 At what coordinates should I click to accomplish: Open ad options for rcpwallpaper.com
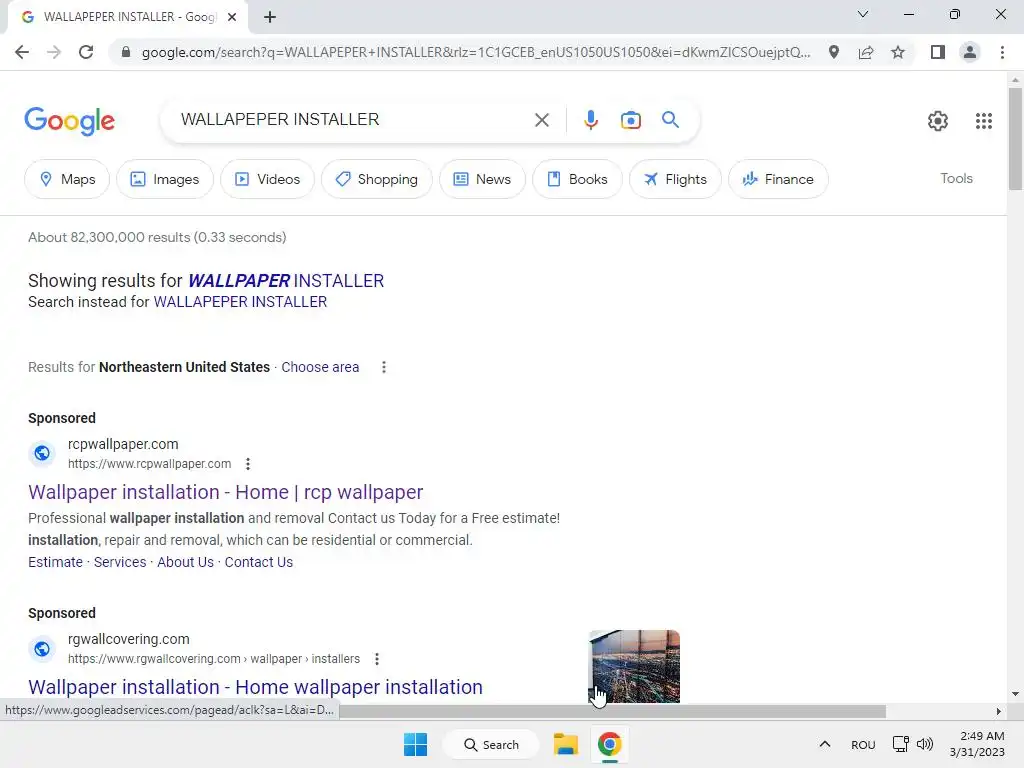coord(248,464)
